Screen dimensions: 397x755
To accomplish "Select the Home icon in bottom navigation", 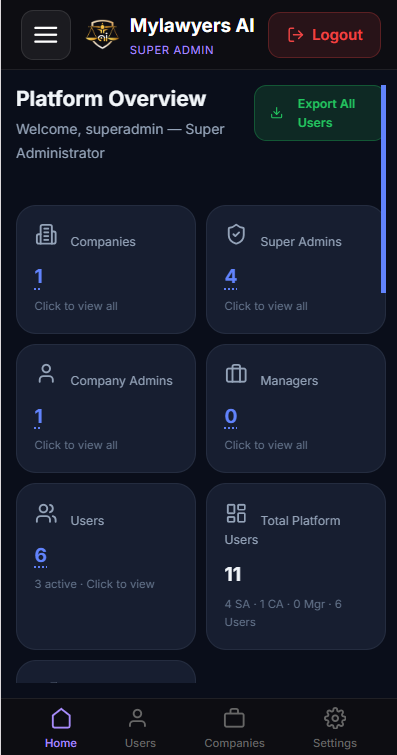I will tap(61, 718).
